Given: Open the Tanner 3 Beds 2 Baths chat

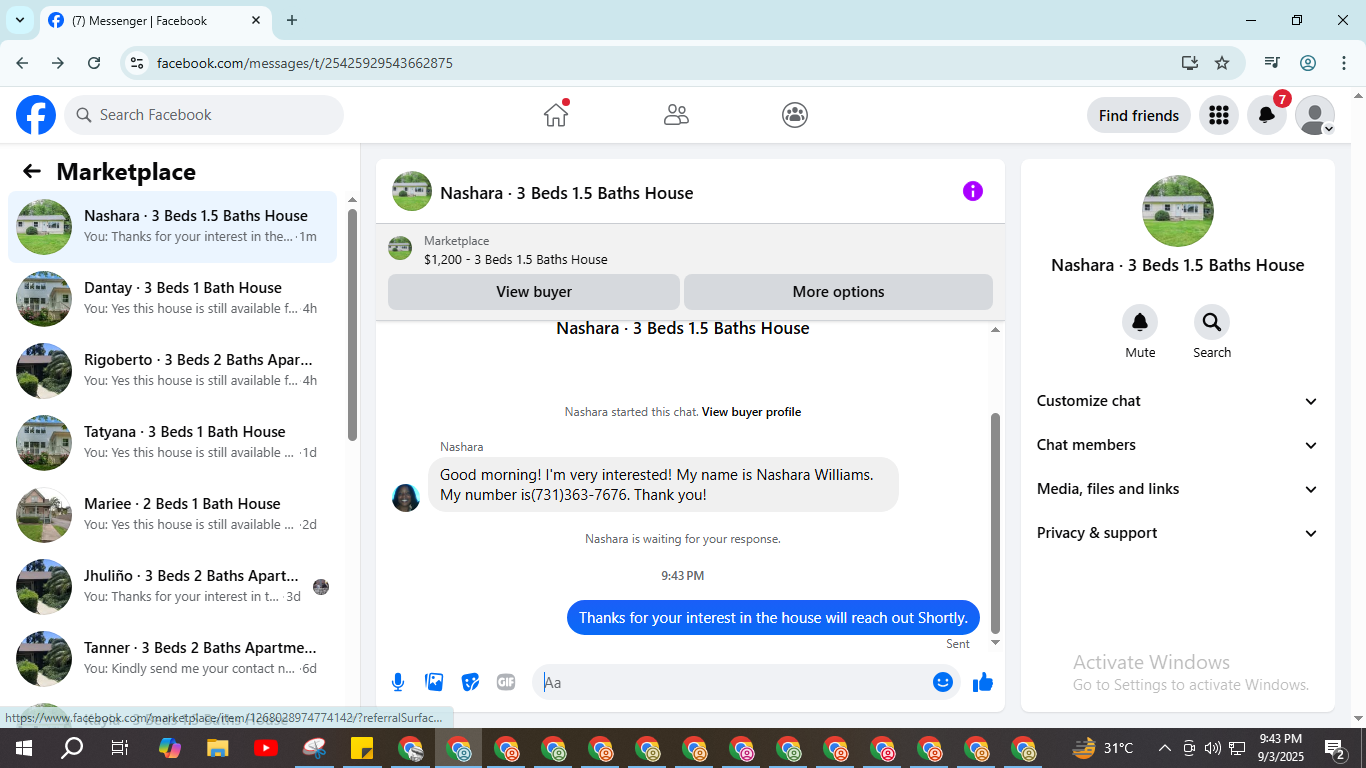Looking at the screenshot, I should [x=172, y=658].
